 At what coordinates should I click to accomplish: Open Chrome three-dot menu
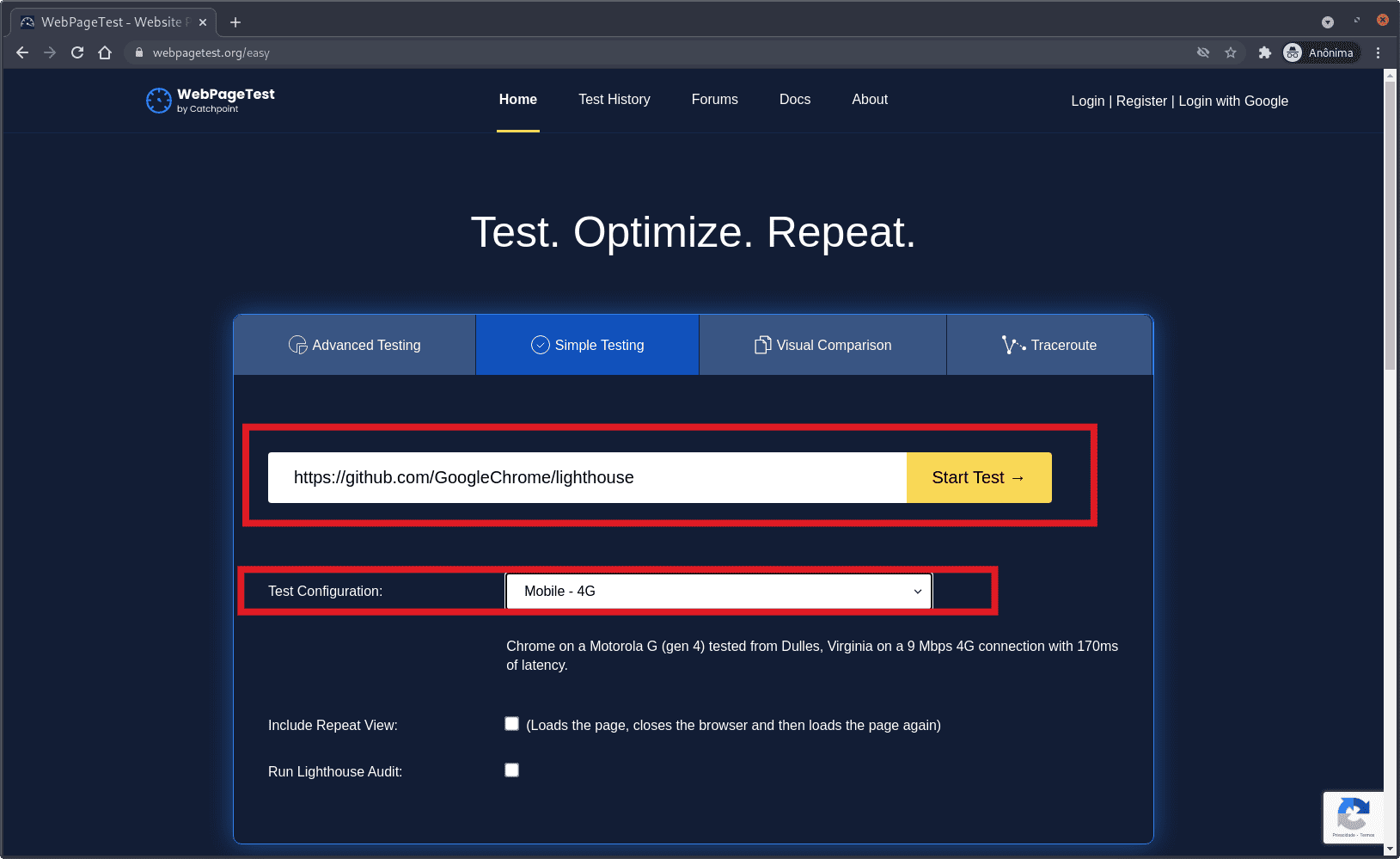[x=1378, y=52]
